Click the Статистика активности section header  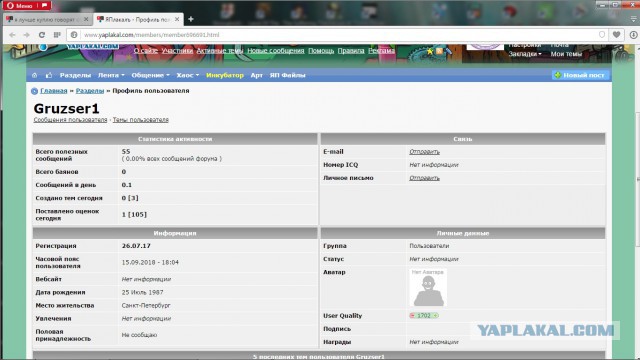175,139
